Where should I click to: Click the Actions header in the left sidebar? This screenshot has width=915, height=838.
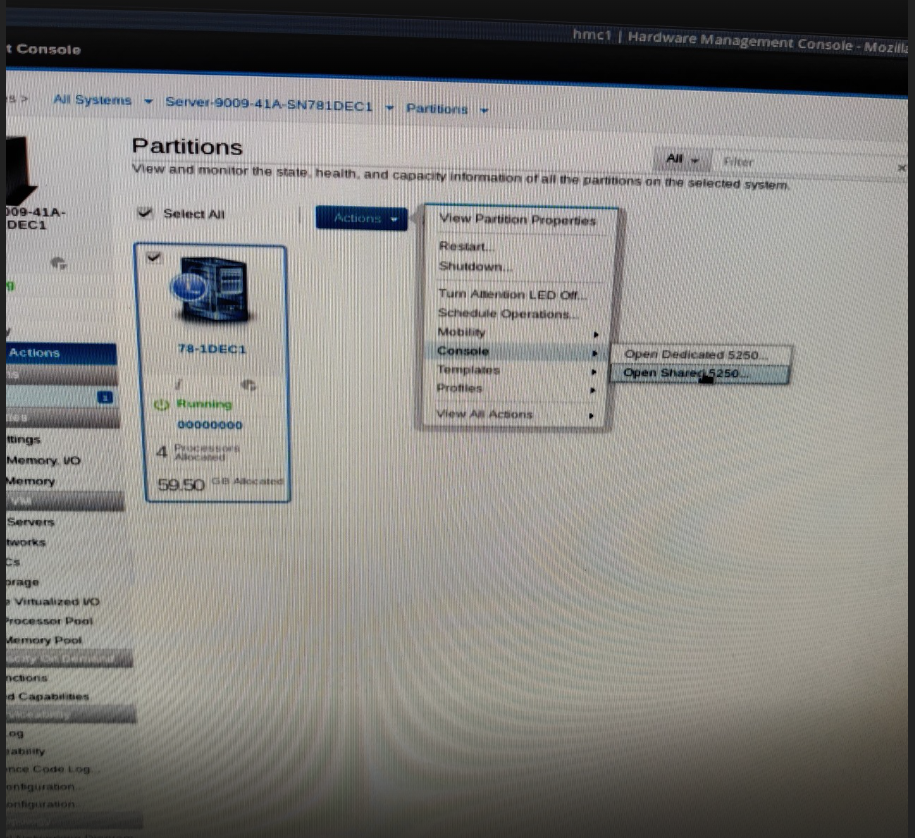[61, 353]
